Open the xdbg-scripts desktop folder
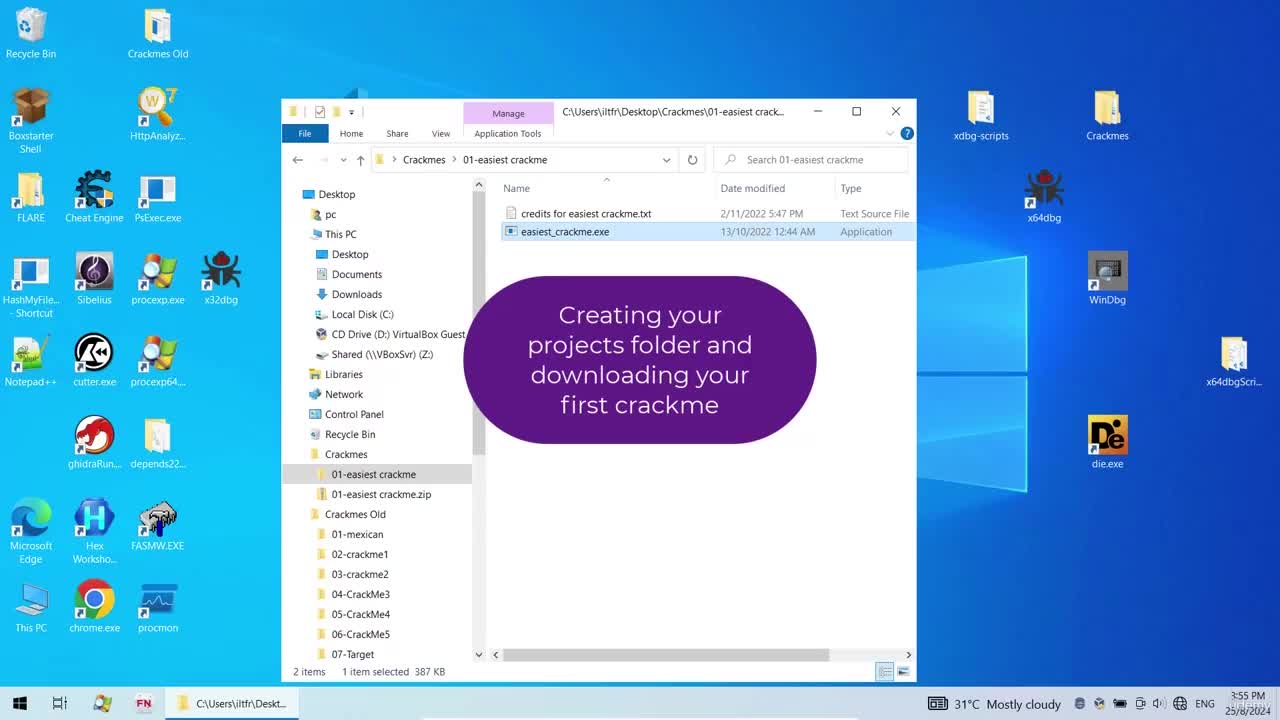The width and height of the screenshot is (1280, 720). point(981,114)
